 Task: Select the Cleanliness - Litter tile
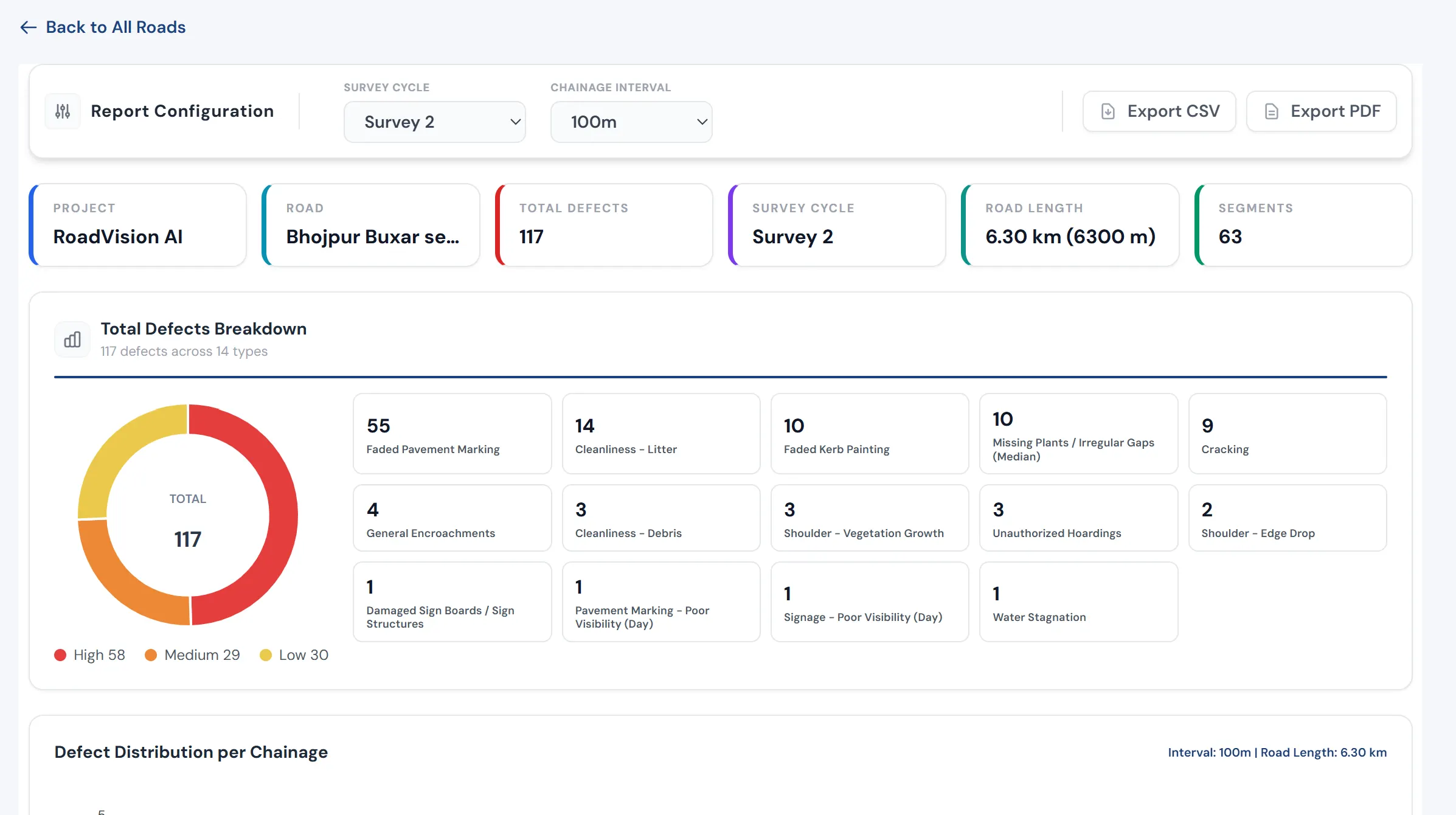pos(661,434)
